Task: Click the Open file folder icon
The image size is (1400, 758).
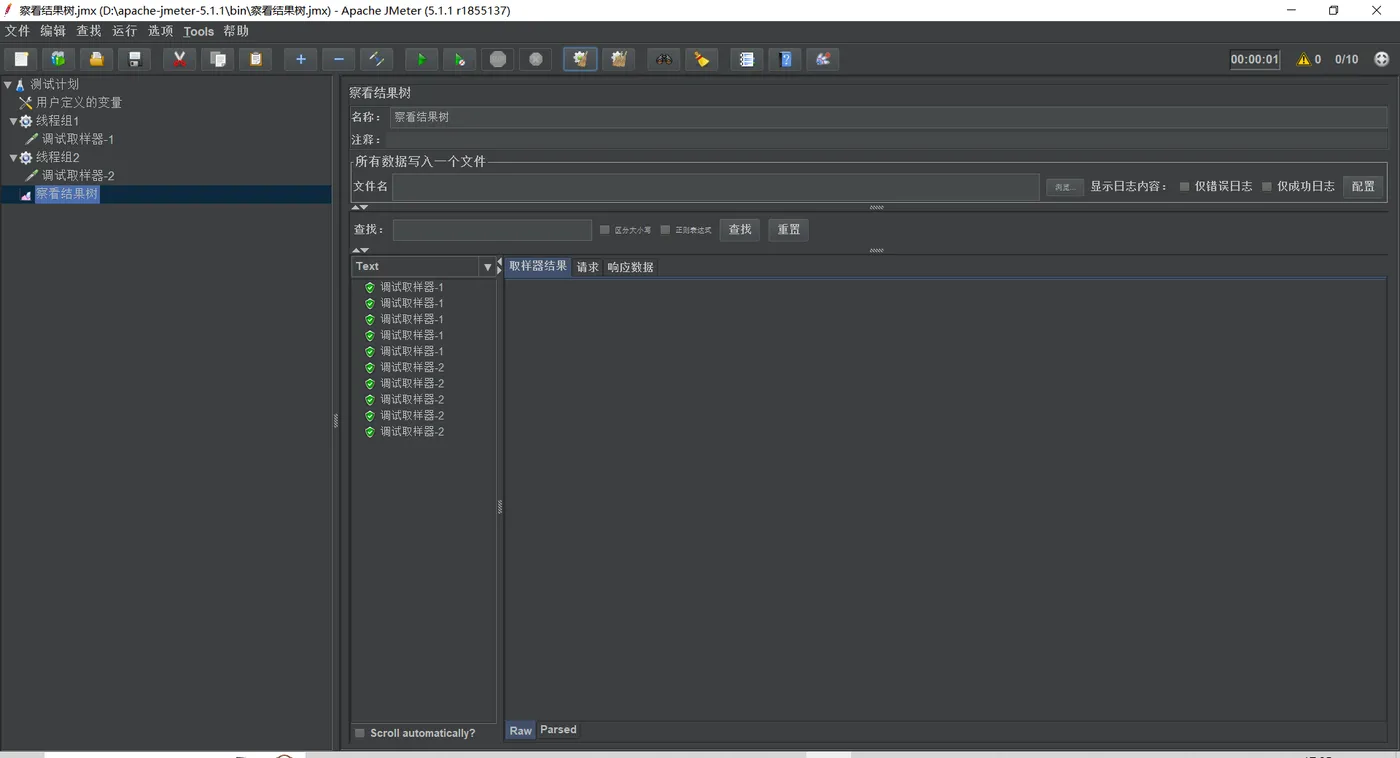Action: point(97,59)
